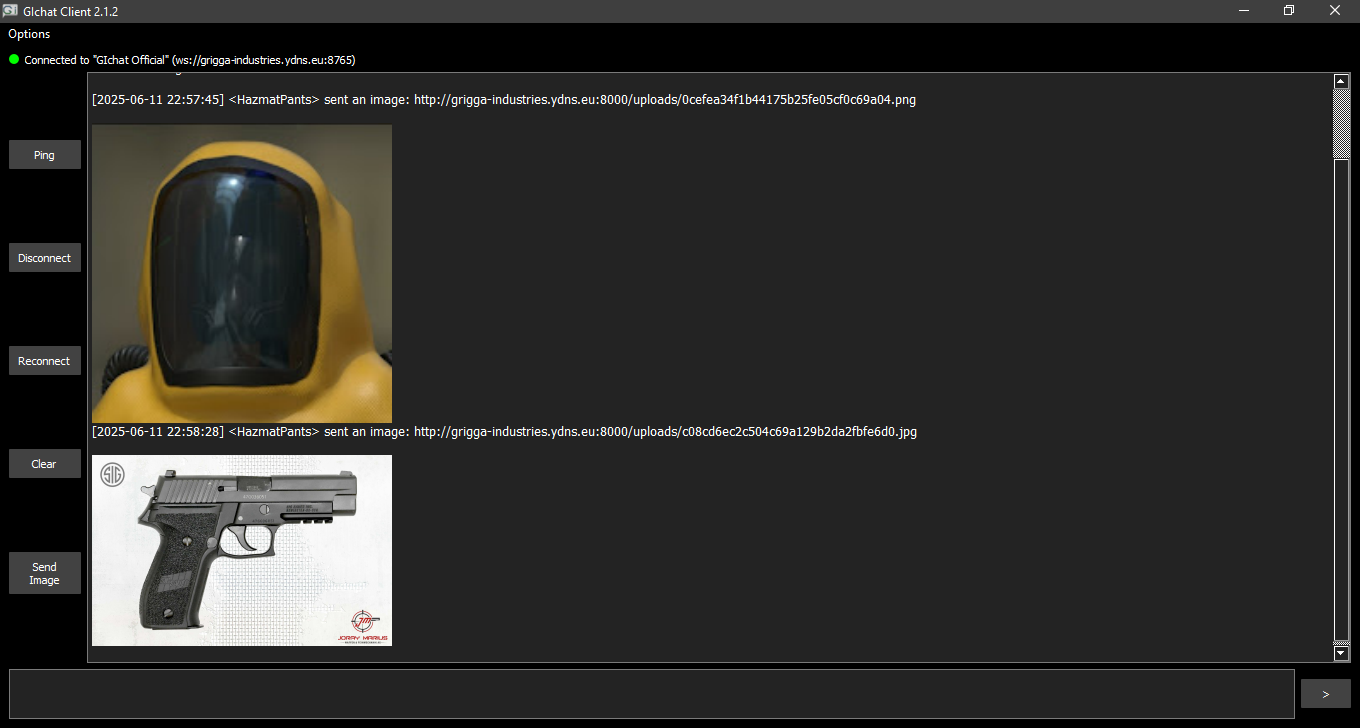Minimize the GIchat Client window
This screenshot has height=728, width=1360.
pos(1244,11)
